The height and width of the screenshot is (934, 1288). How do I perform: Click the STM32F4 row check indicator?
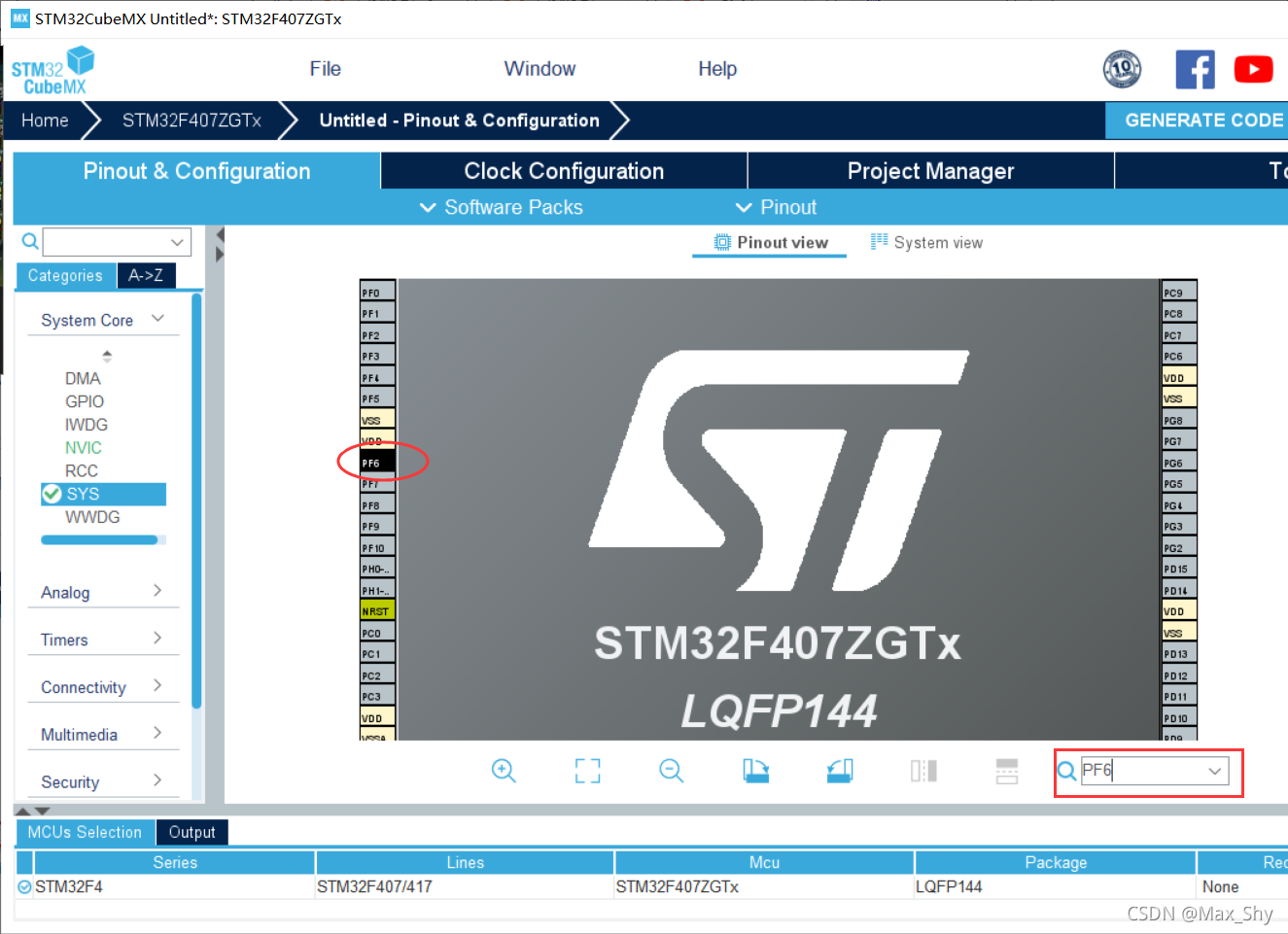(24, 886)
